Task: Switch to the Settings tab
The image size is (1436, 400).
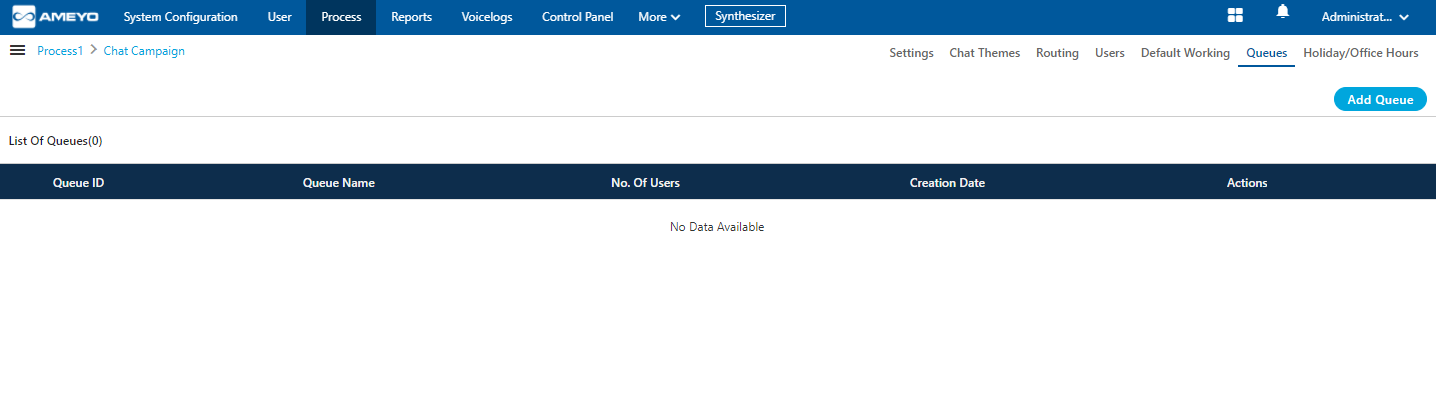Action: point(911,53)
